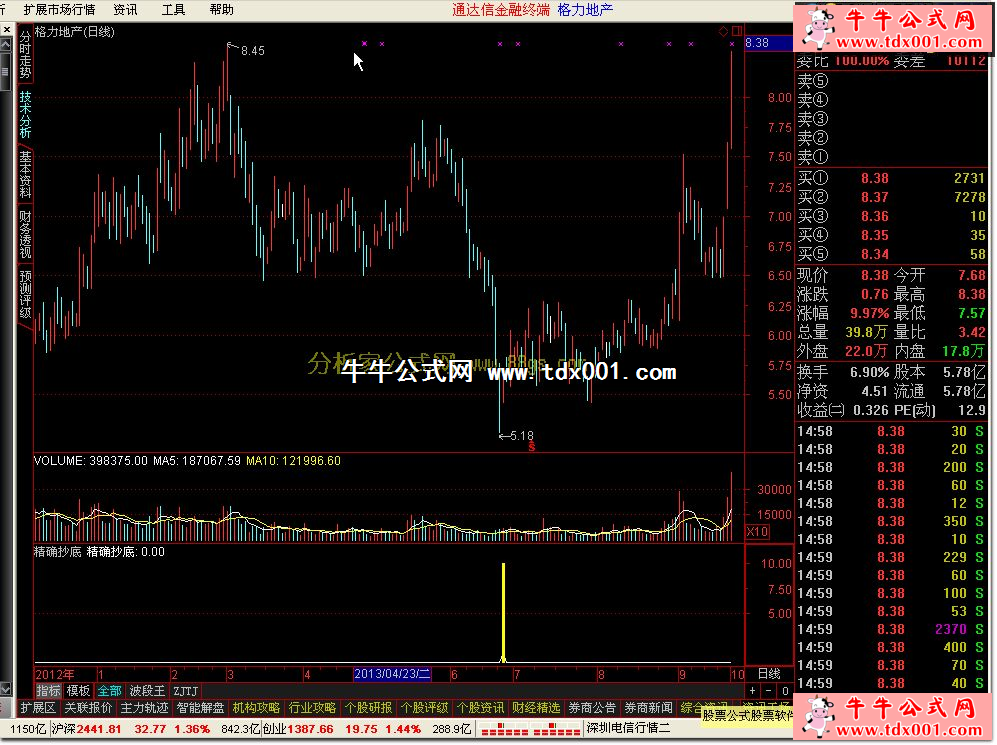Close the left sidebar with the X icon
997x745 pixels.
tap(6, 30)
